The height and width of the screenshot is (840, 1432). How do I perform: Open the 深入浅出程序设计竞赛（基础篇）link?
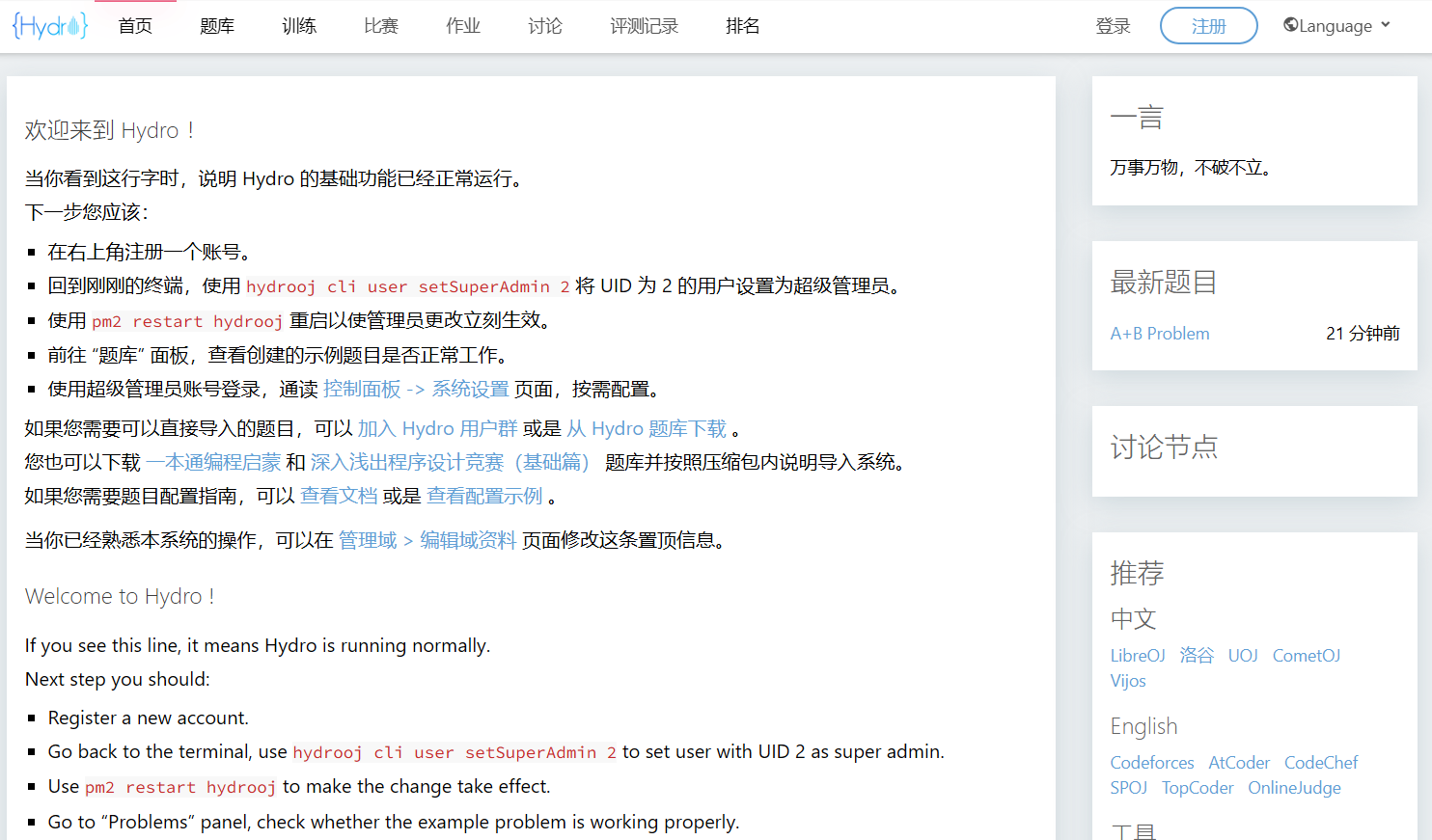pos(450,462)
